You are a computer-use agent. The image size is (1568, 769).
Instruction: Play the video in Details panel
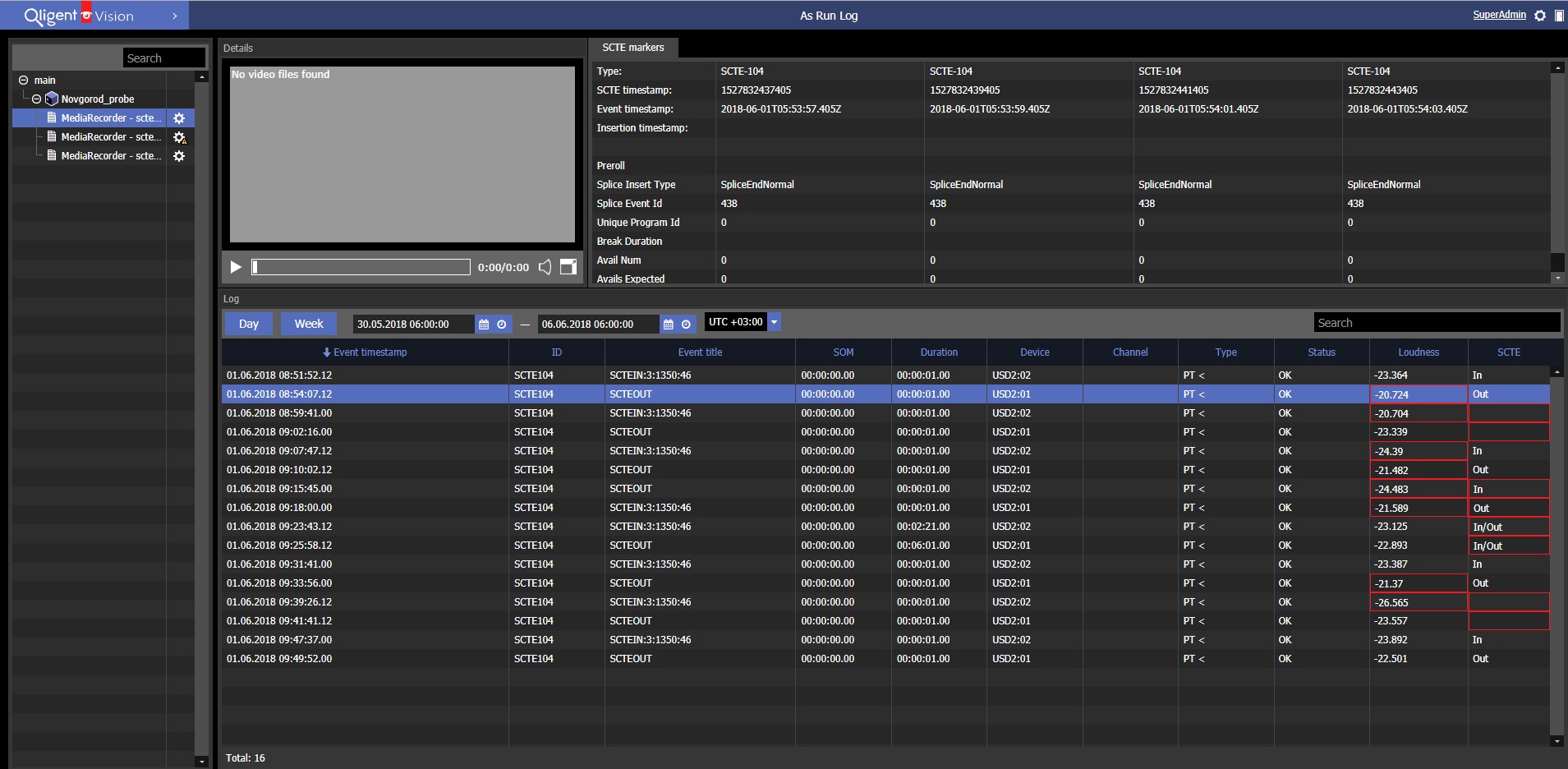tap(236, 267)
